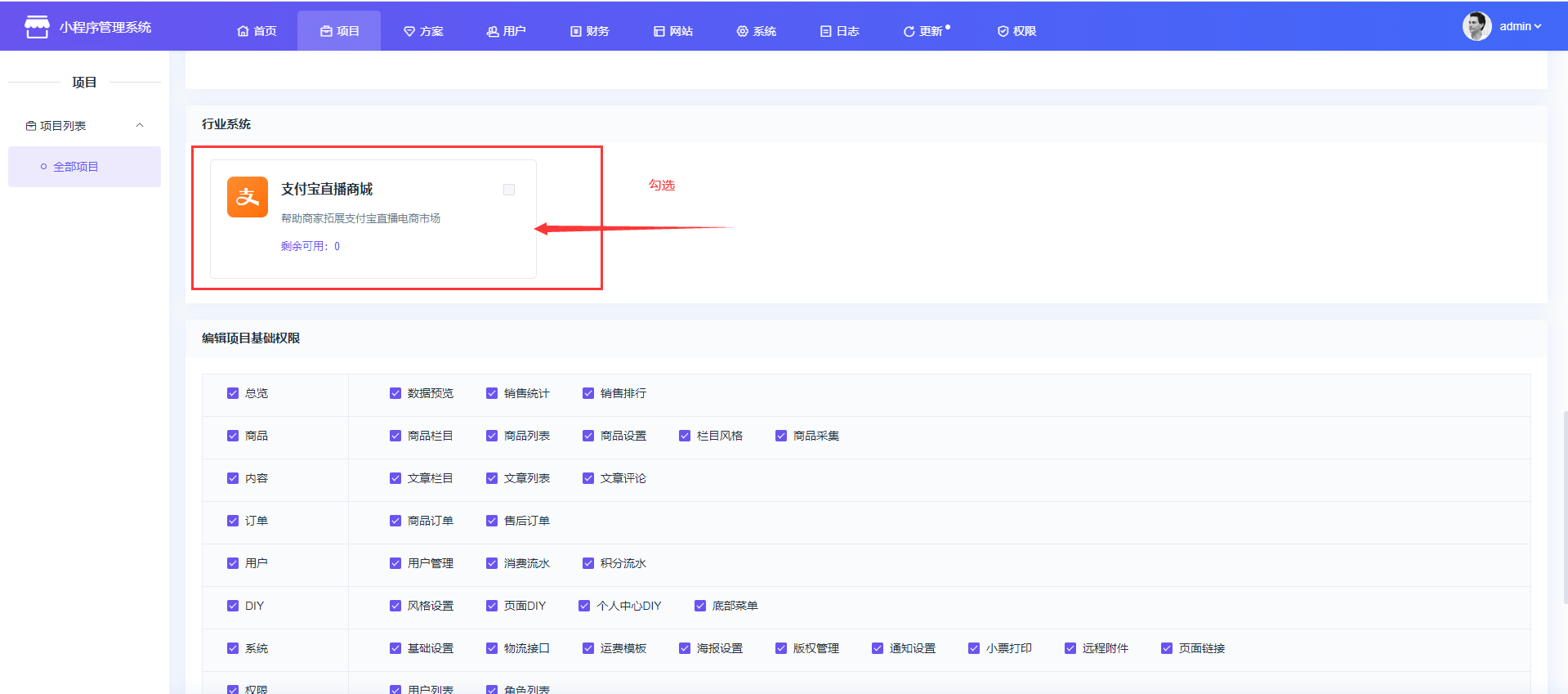
Task: Switch to the 日志 logs tab
Action: pyautogui.click(x=839, y=31)
